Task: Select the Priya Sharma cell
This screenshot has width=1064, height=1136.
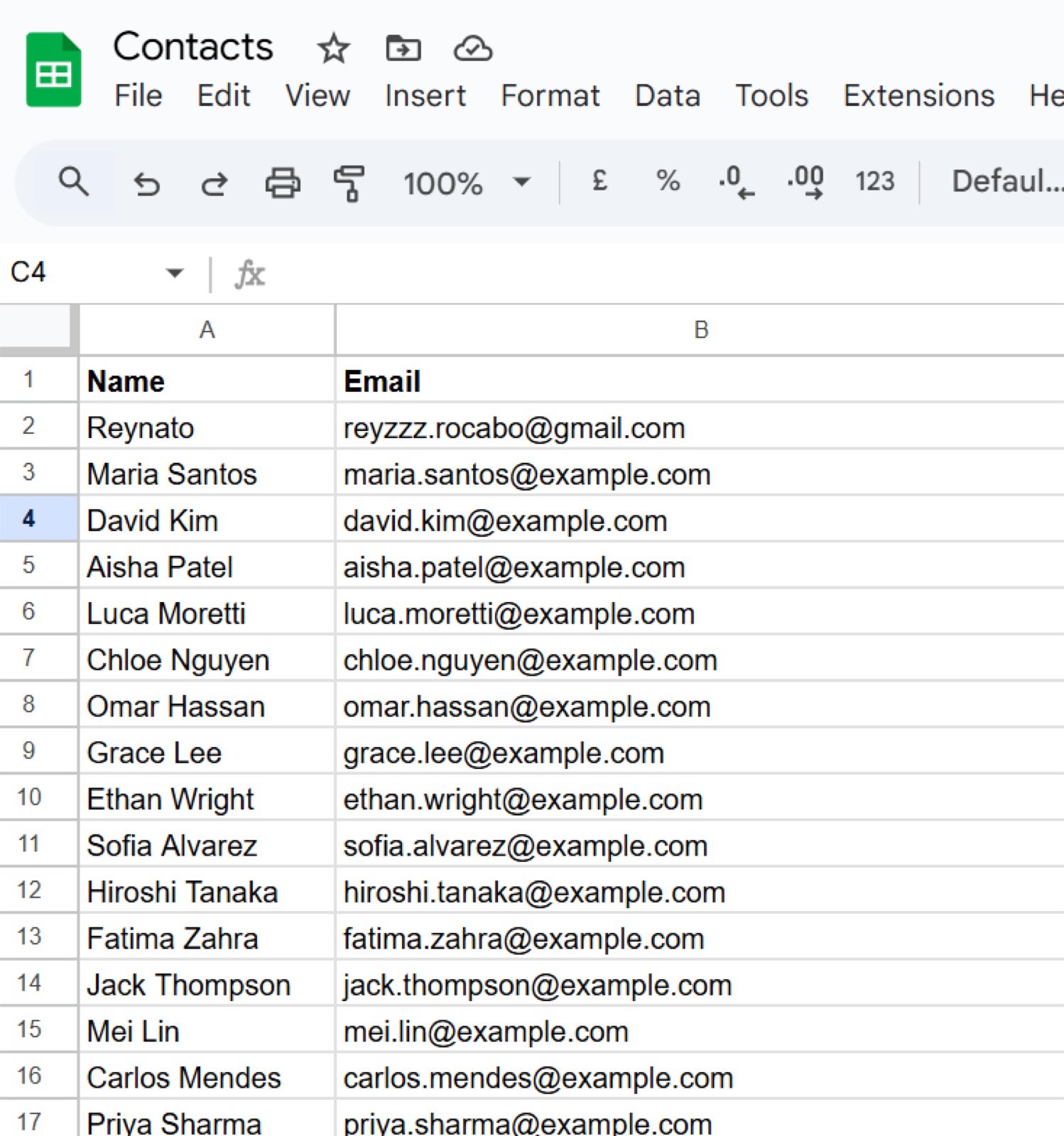Action: pos(207,1119)
